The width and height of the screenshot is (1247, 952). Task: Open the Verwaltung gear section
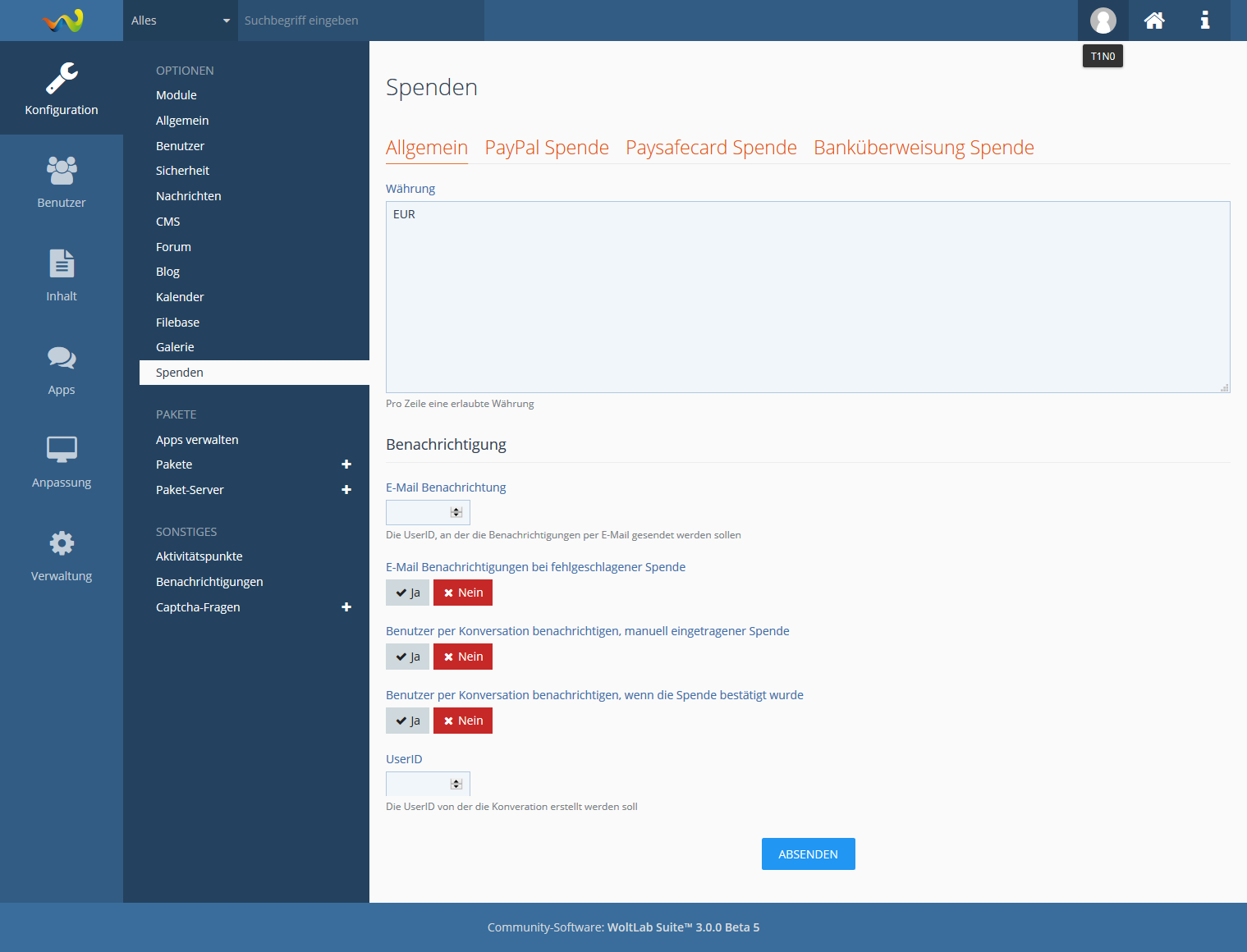click(62, 555)
